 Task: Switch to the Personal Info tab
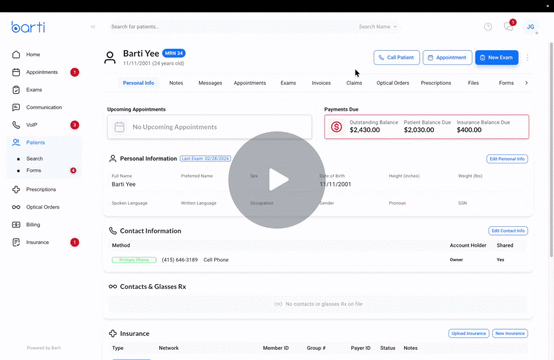point(138,83)
